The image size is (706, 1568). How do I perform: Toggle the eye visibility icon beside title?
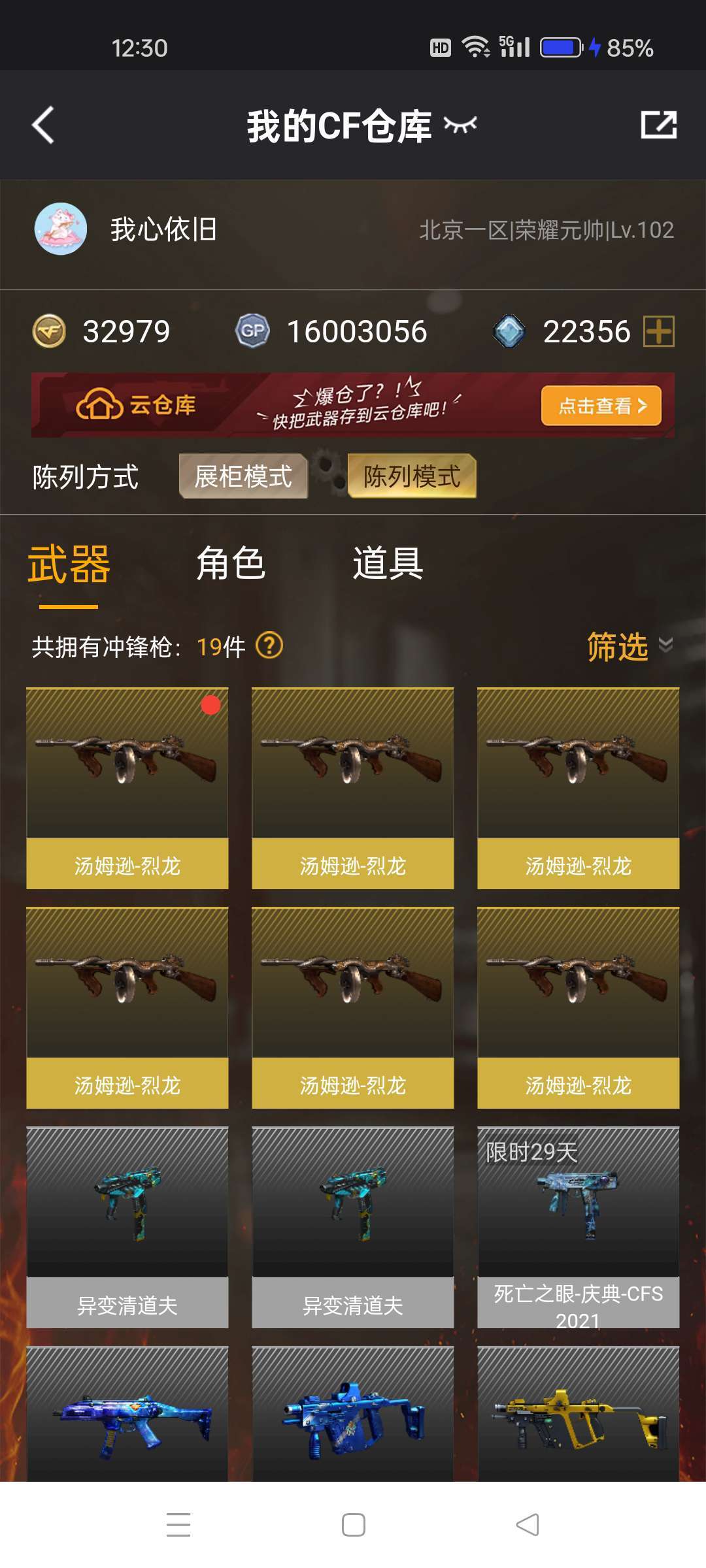click(x=460, y=124)
